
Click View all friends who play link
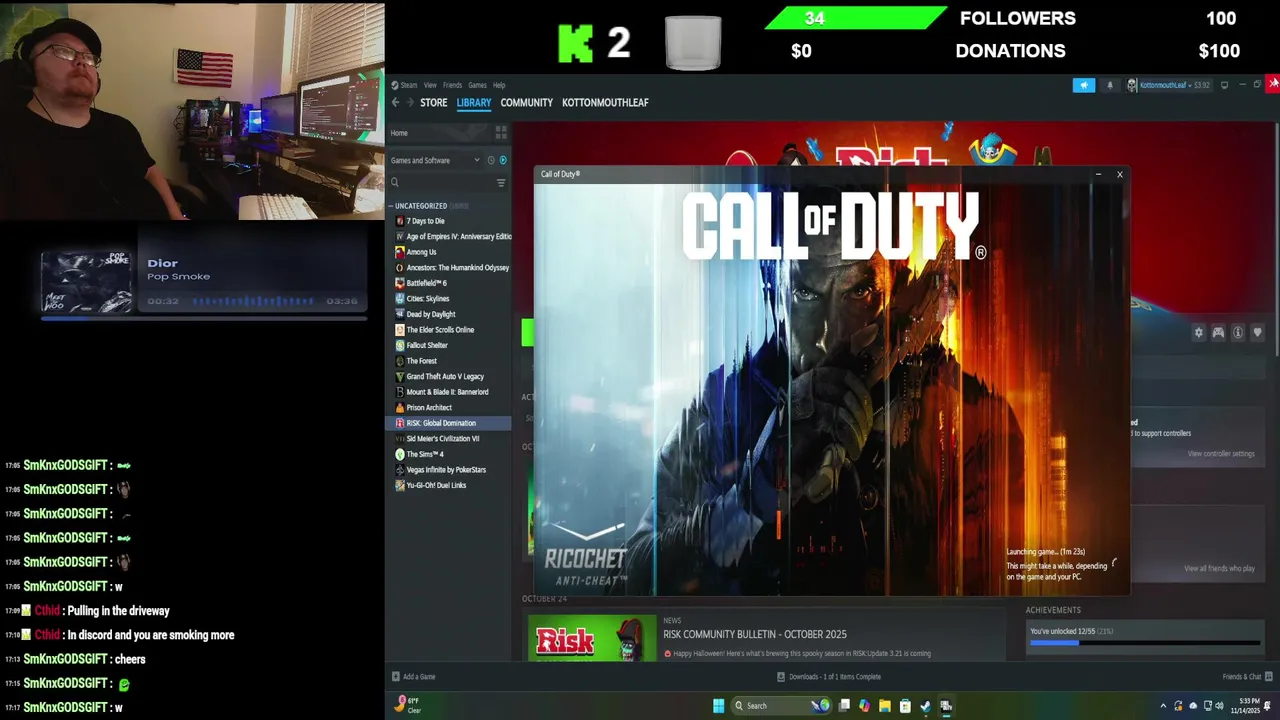coord(1220,569)
